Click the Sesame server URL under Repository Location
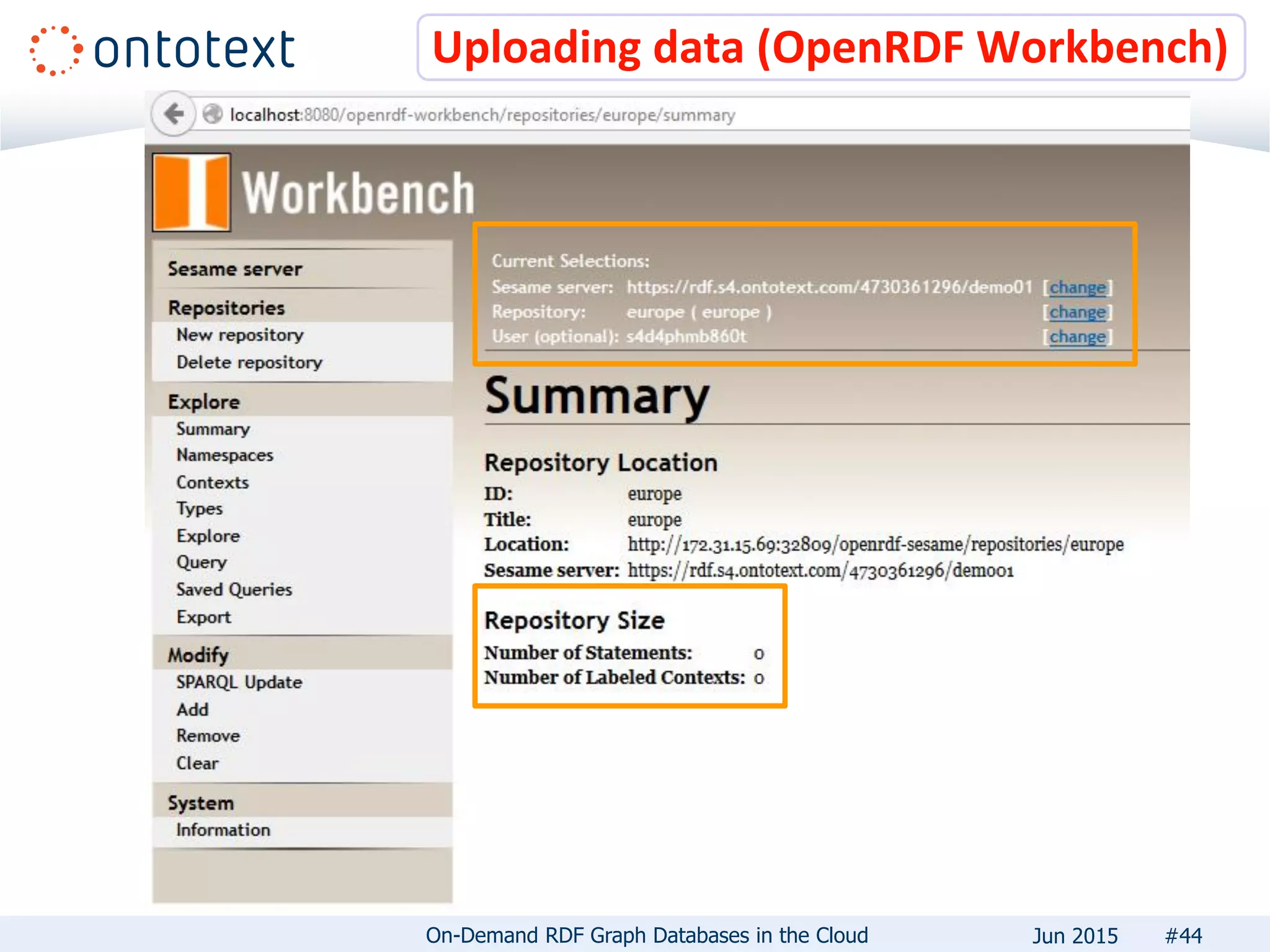 820,570
